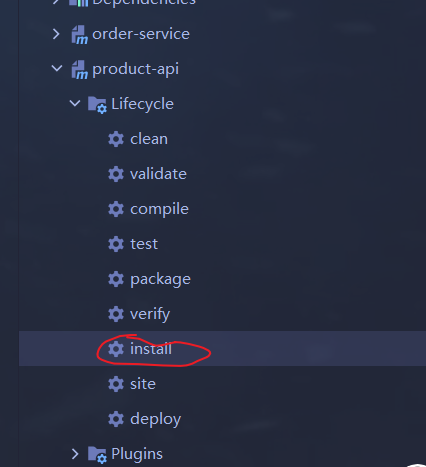Click the gear icon next to verify
426x467 pixels.
click(x=116, y=314)
